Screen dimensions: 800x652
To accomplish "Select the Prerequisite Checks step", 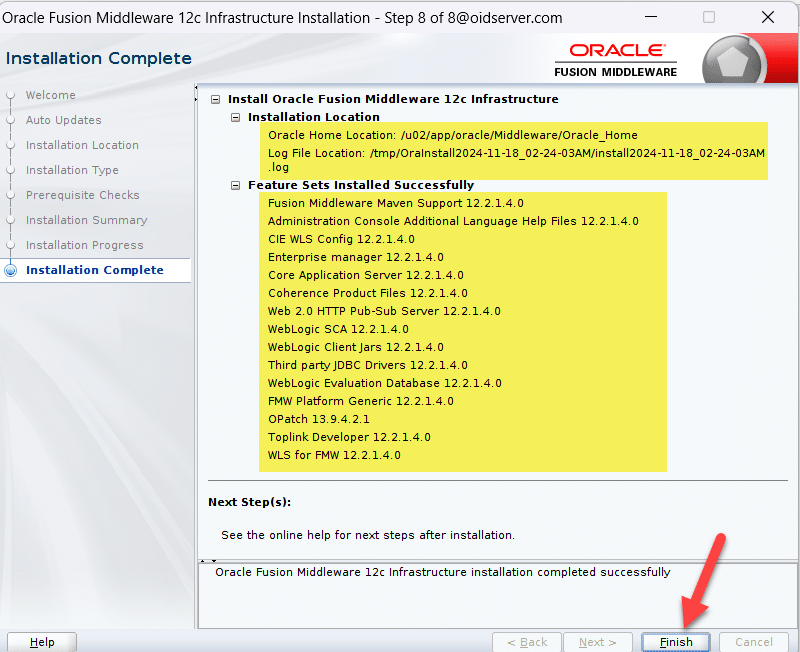I will click(82, 195).
